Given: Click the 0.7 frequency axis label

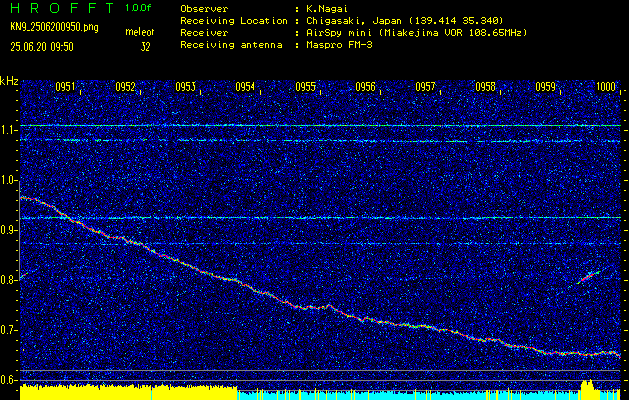Looking at the screenshot, I should click(x=8, y=330).
